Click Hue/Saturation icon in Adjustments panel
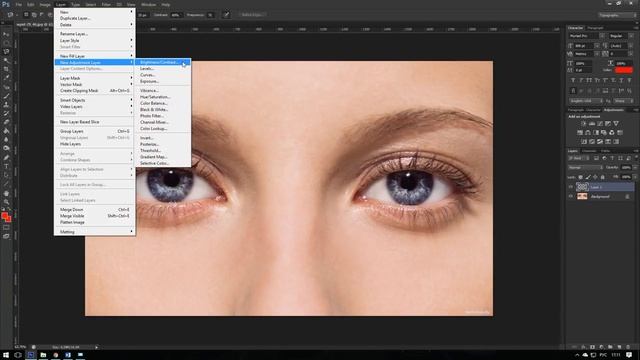Image resolution: width=640 pixels, height=360 pixels. [580, 133]
